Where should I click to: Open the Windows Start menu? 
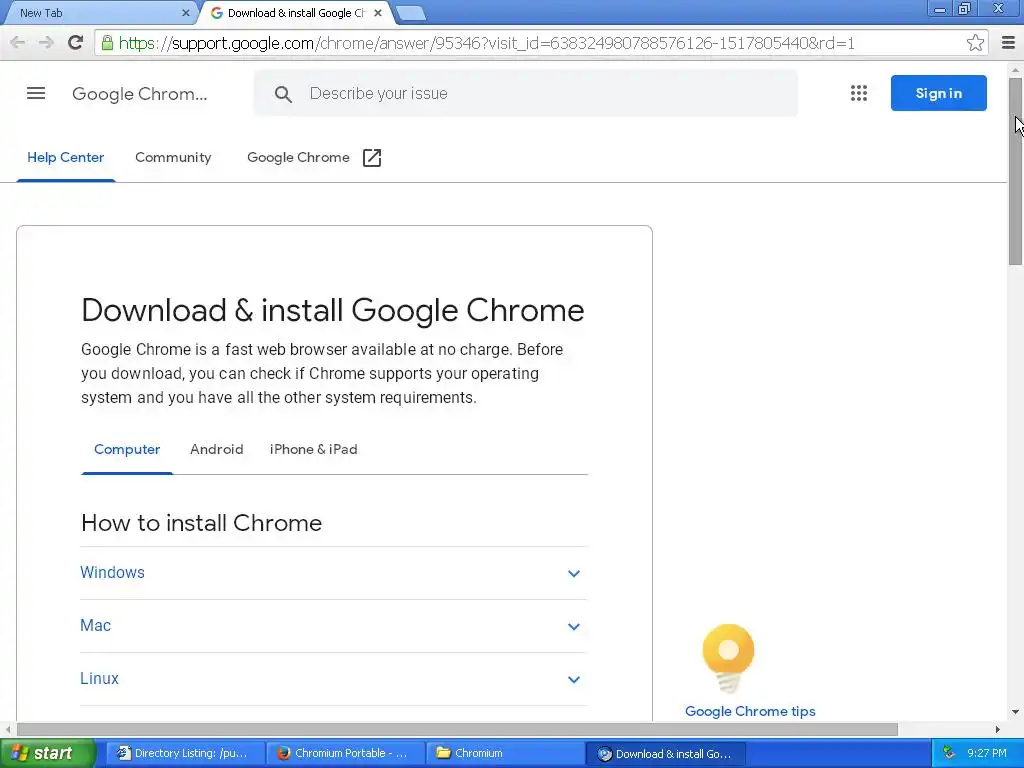[47, 753]
